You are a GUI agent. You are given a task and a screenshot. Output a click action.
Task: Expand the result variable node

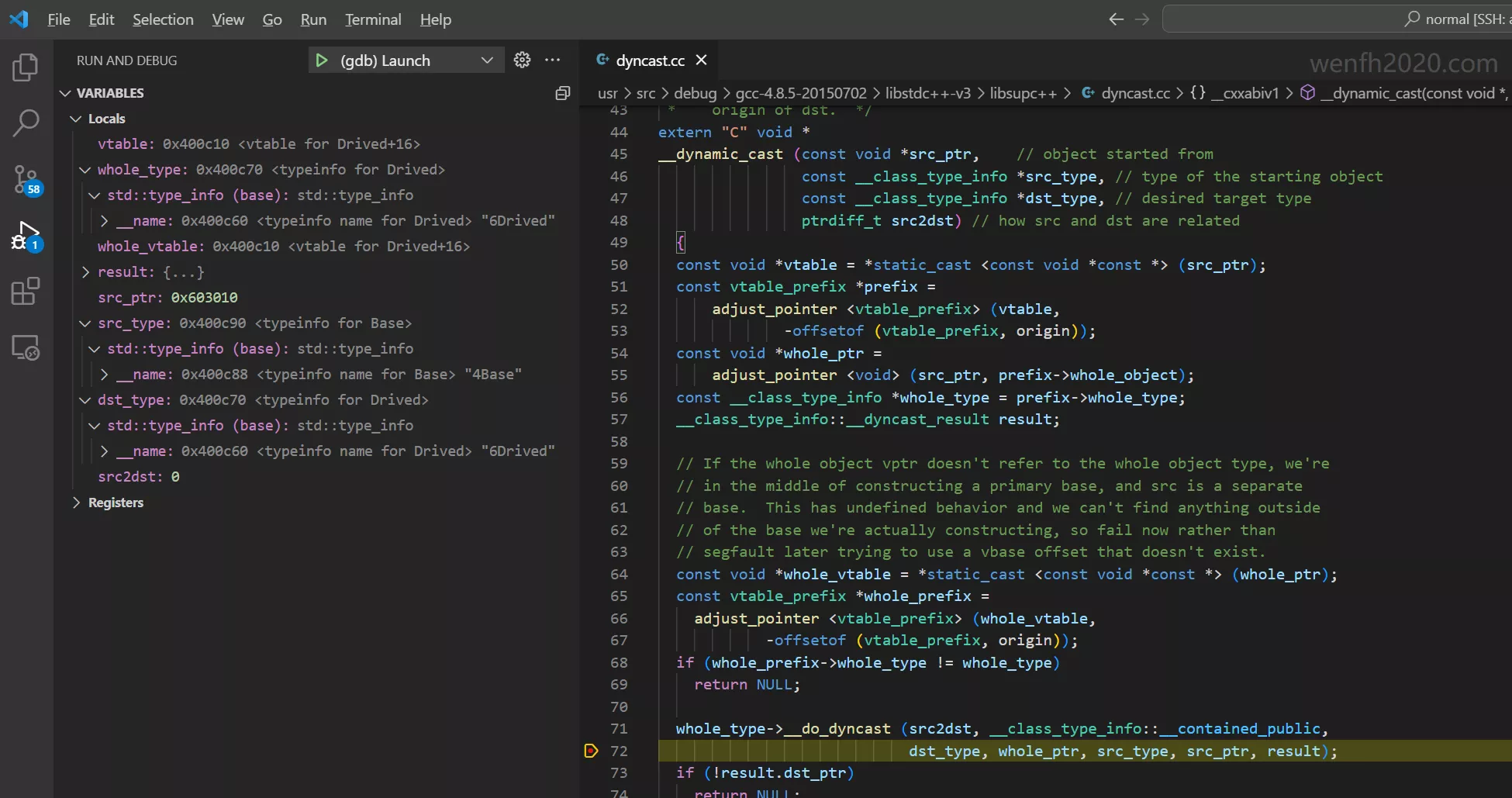[86, 272]
